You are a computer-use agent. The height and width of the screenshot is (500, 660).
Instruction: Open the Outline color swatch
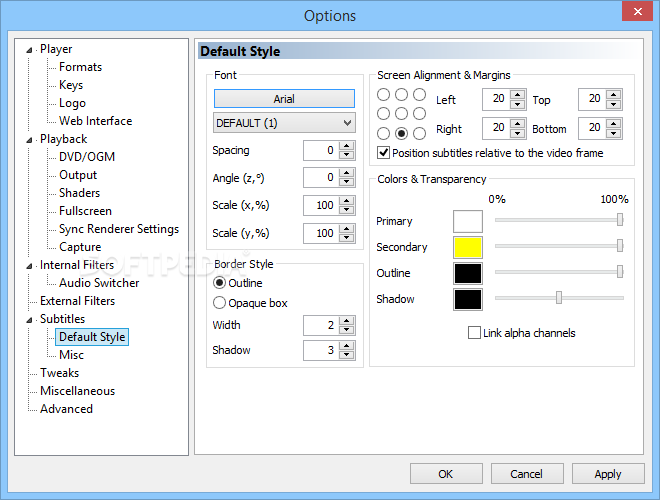(468, 274)
